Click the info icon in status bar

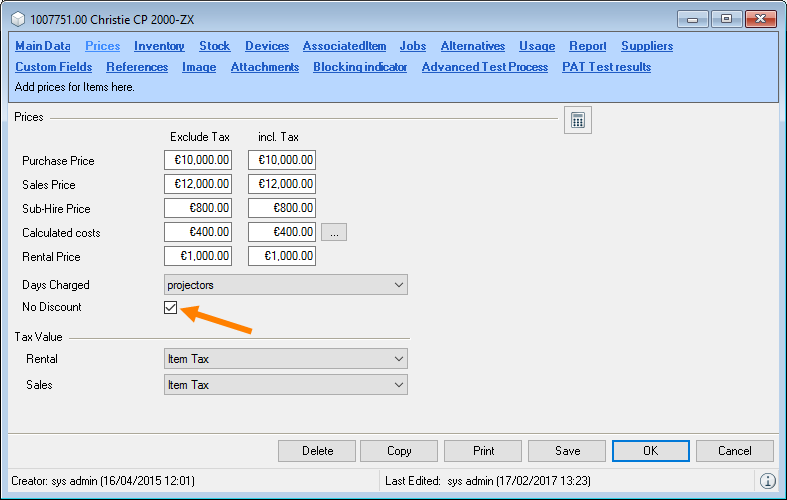pos(767,481)
